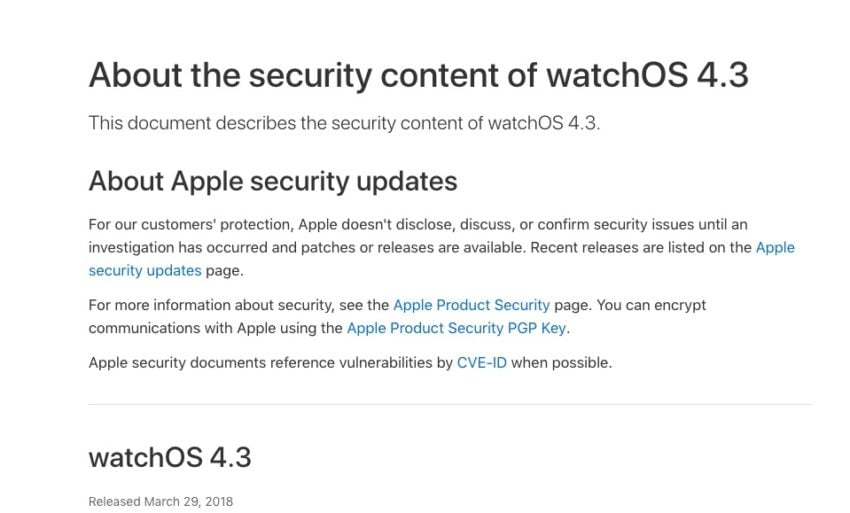The image size is (850, 513).
Task: Visit the CVE-ID reference link
Action: pos(482,362)
